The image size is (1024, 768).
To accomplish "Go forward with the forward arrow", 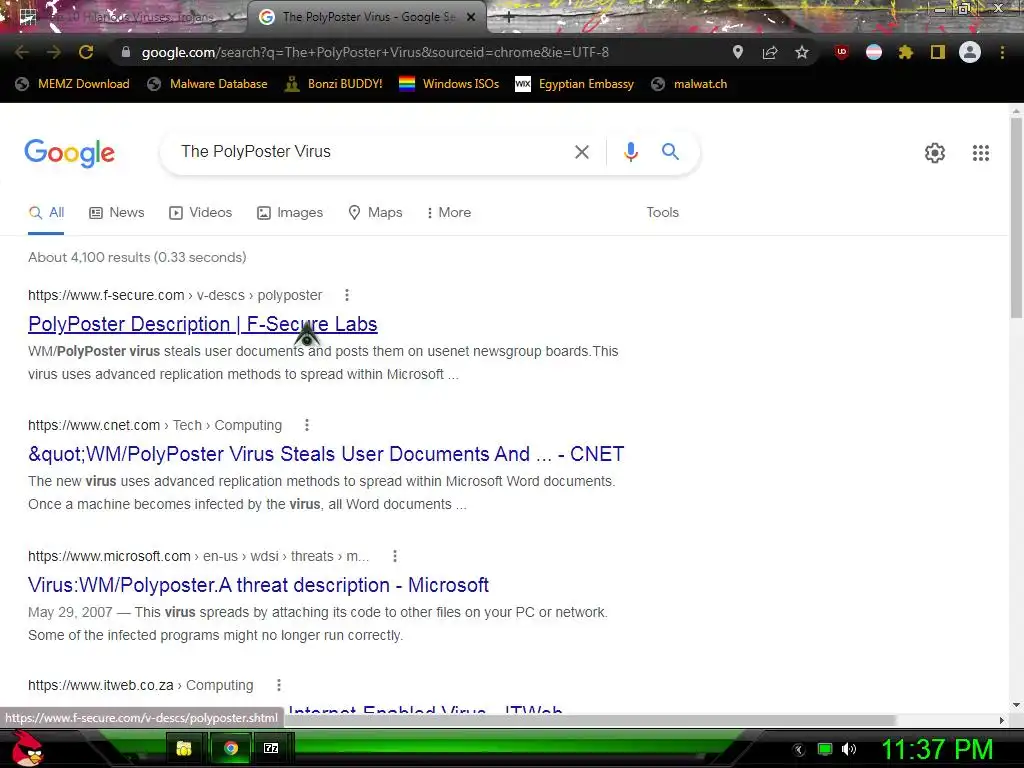I will tap(54, 52).
